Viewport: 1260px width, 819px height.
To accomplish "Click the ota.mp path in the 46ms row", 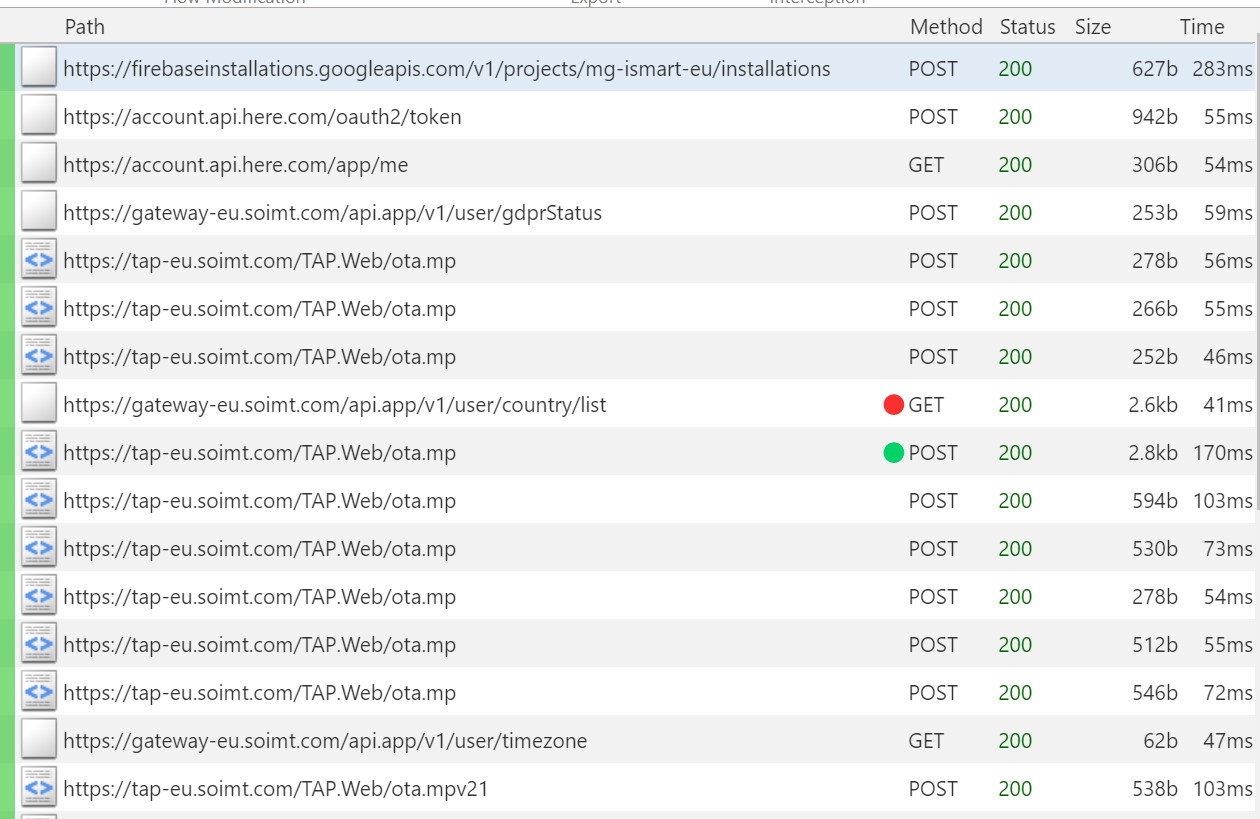I will click(260, 357).
